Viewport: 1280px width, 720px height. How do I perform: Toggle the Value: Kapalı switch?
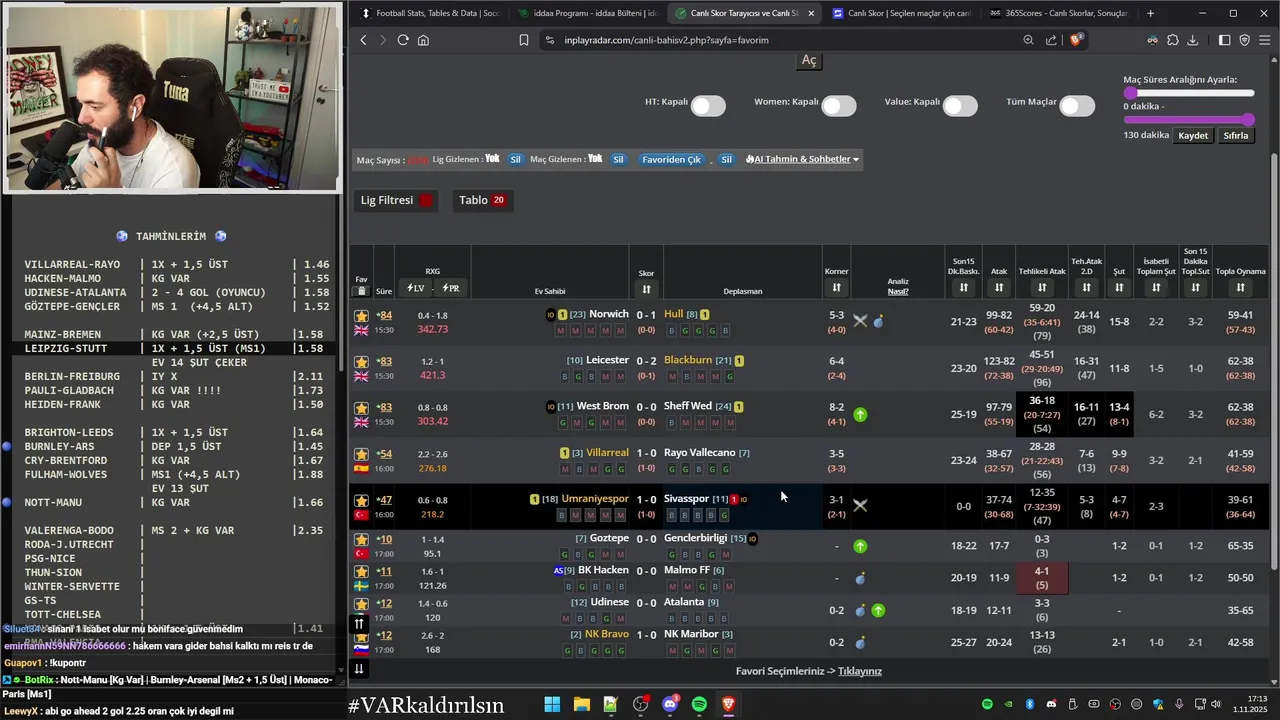[x=960, y=106]
